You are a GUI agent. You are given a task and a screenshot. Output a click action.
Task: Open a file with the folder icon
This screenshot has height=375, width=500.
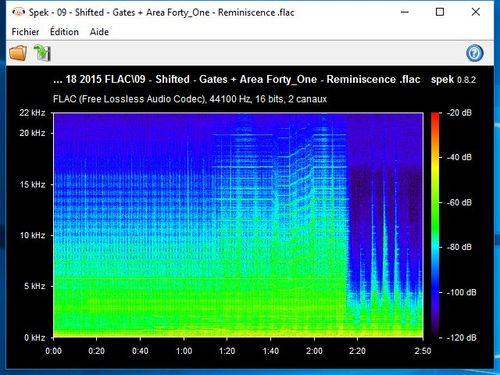(x=18, y=53)
